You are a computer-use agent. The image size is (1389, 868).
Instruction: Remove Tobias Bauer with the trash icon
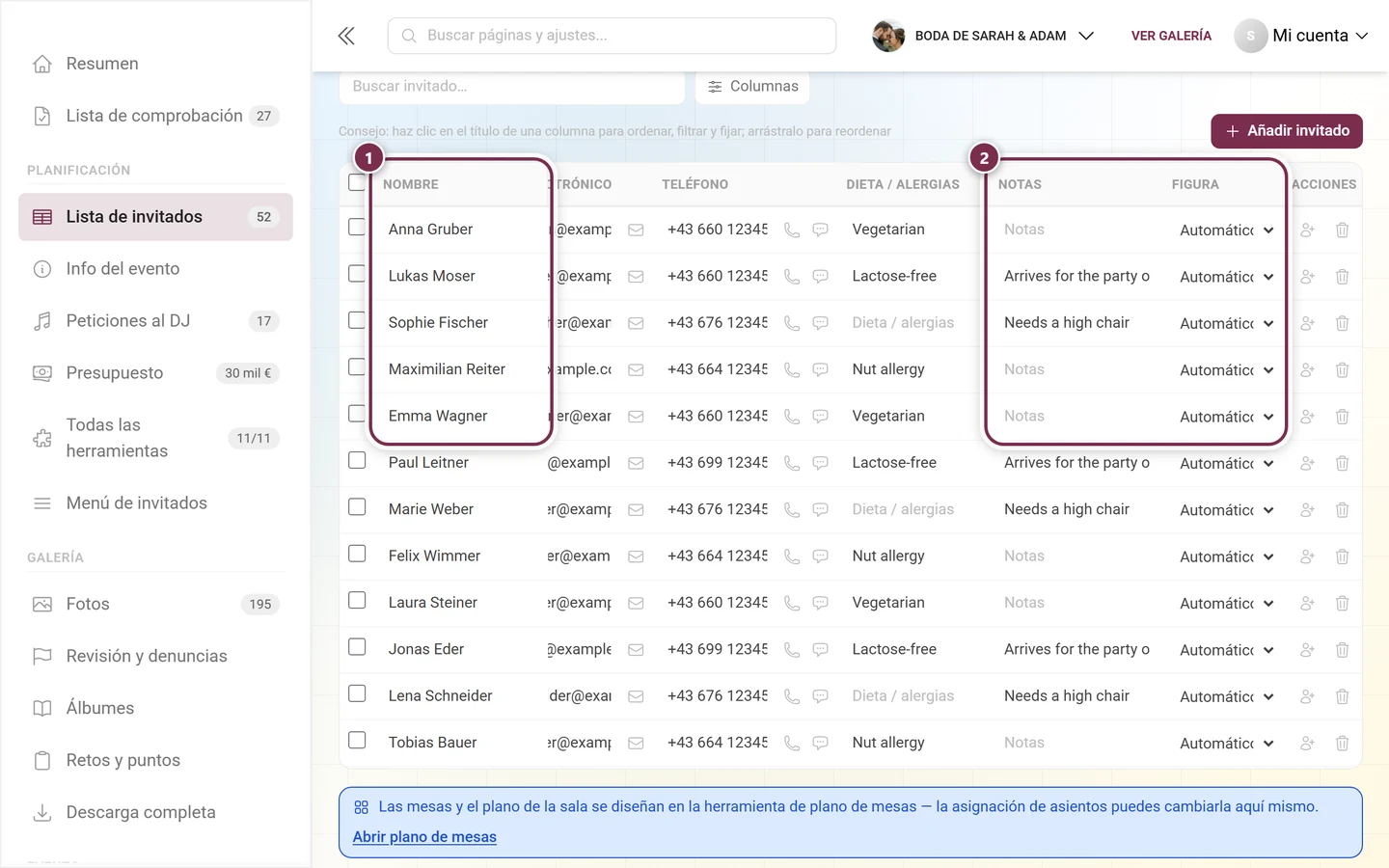click(x=1342, y=743)
